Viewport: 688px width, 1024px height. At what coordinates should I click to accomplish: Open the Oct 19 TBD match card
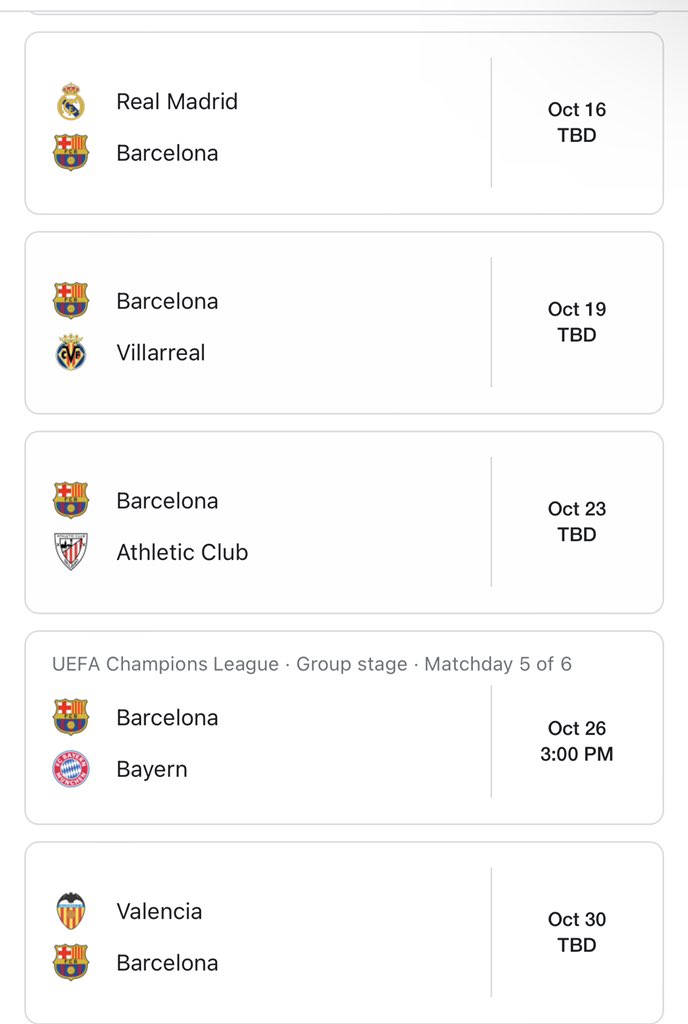[344, 323]
